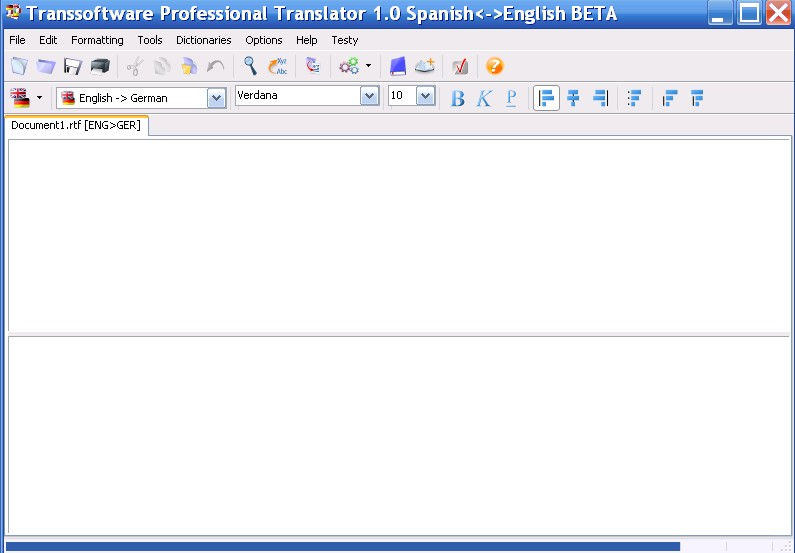The height and width of the screenshot is (553, 795).
Task: Print the document using the printer icon
Action: click(x=100, y=66)
